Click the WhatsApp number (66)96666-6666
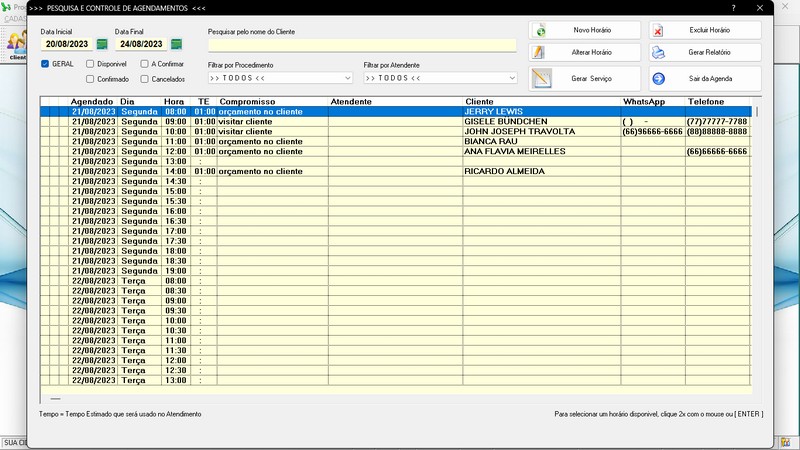 click(x=653, y=132)
